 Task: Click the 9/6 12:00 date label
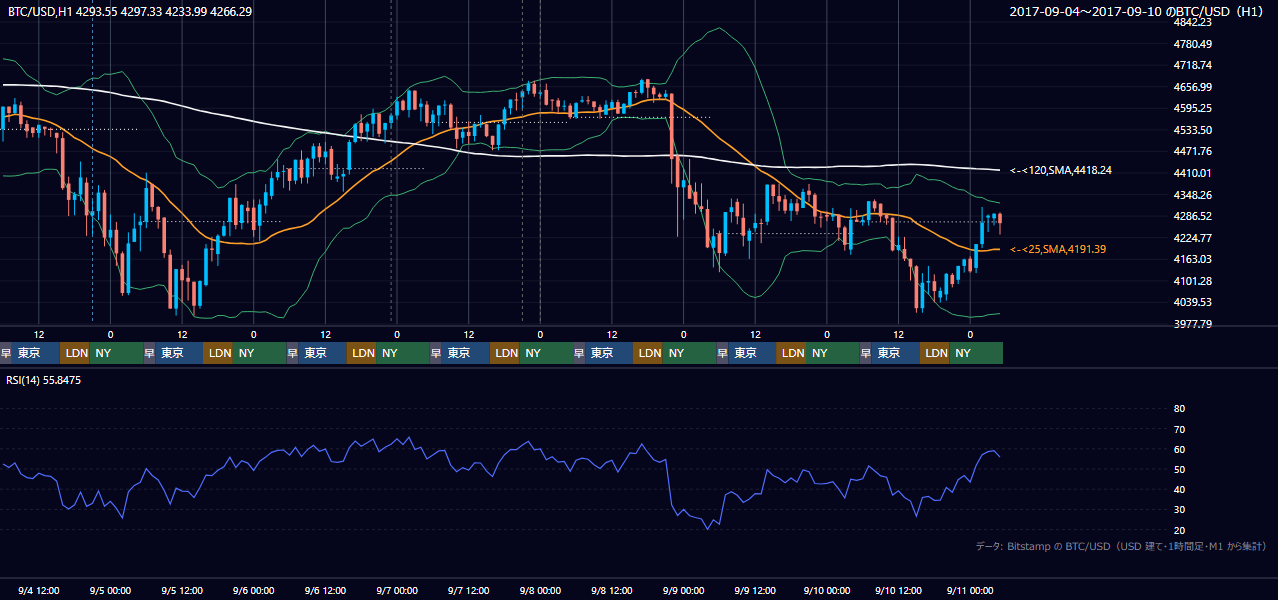[x=326, y=590]
